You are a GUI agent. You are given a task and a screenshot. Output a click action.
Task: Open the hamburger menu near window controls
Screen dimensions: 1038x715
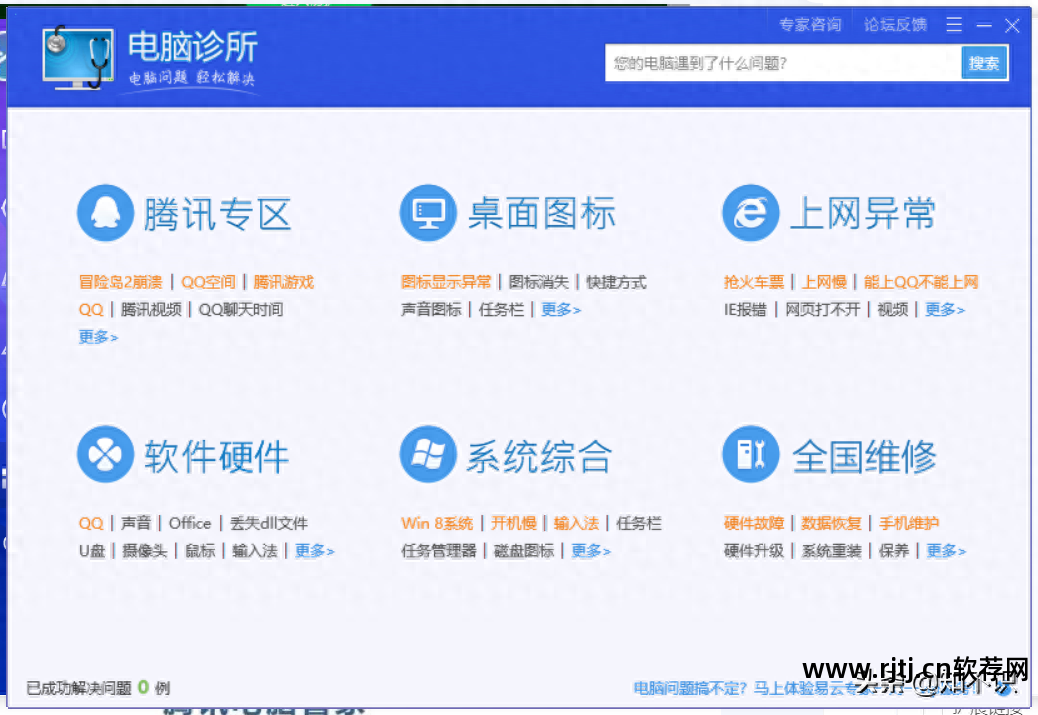pyautogui.click(x=953, y=24)
